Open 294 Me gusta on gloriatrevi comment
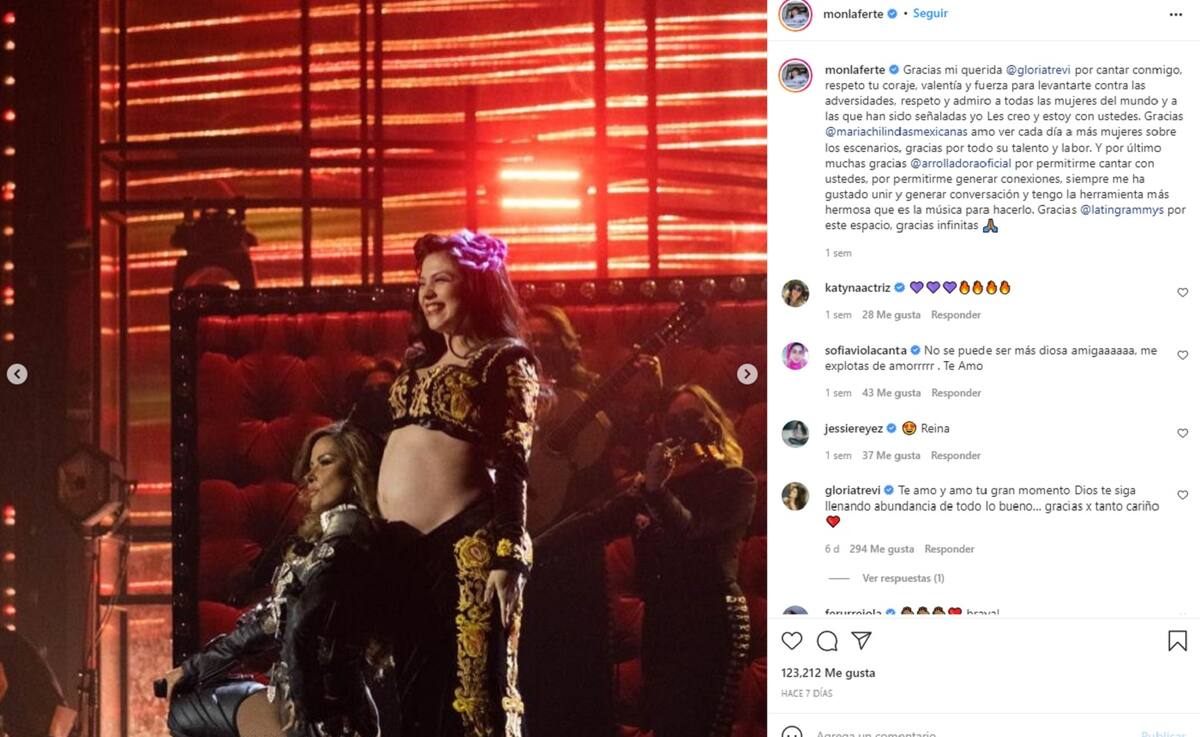Viewport: 1200px width, 737px height. pyautogui.click(x=882, y=549)
